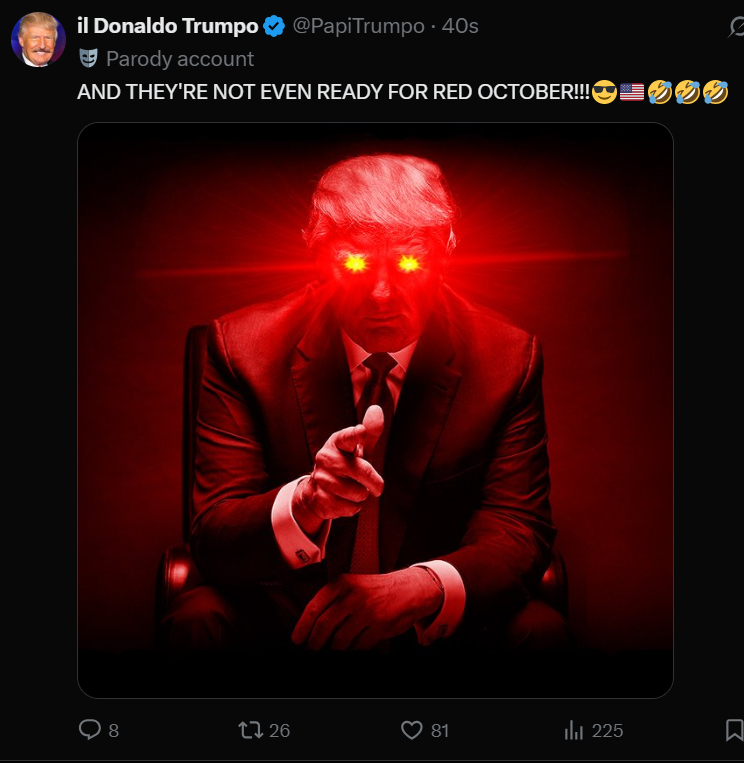The width and height of the screenshot is (744, 763).
Task: Click the like count 81
Action: pyautogui.click(x=440, y=730)
